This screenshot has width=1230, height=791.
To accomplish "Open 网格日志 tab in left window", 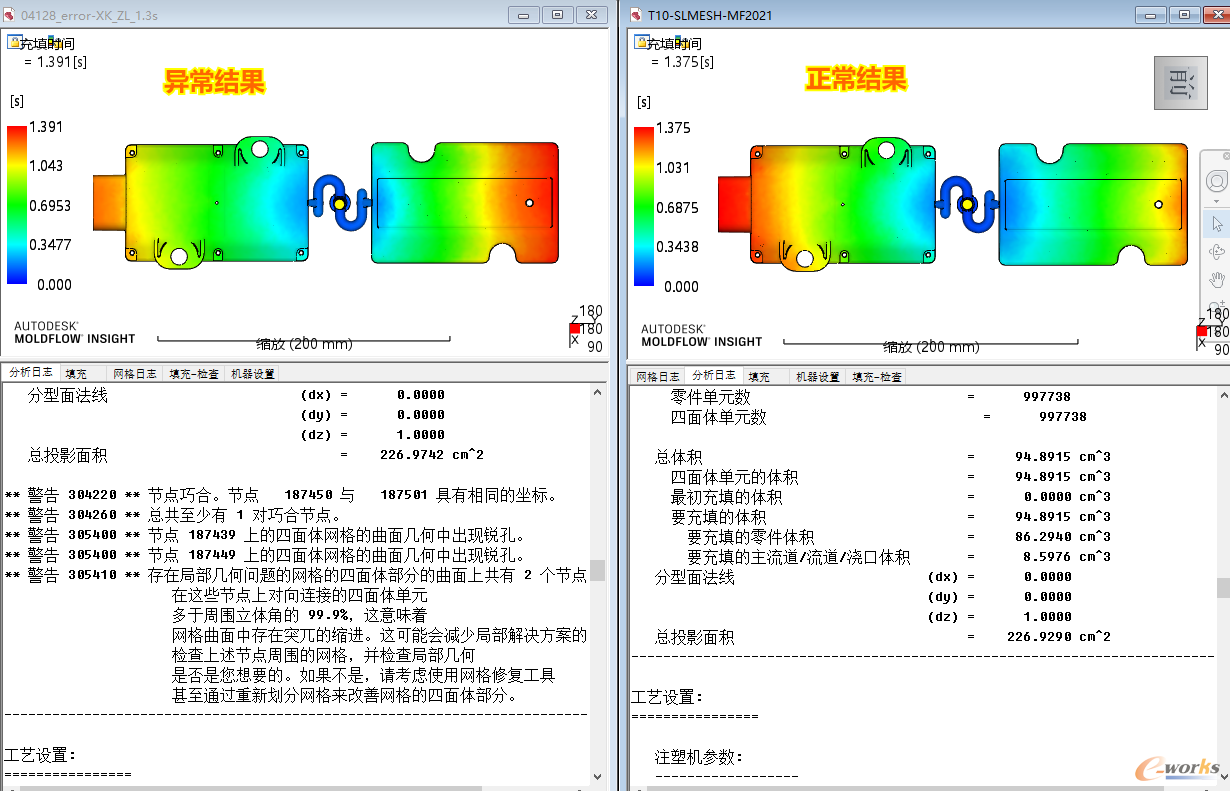I will tap(135, 373).
